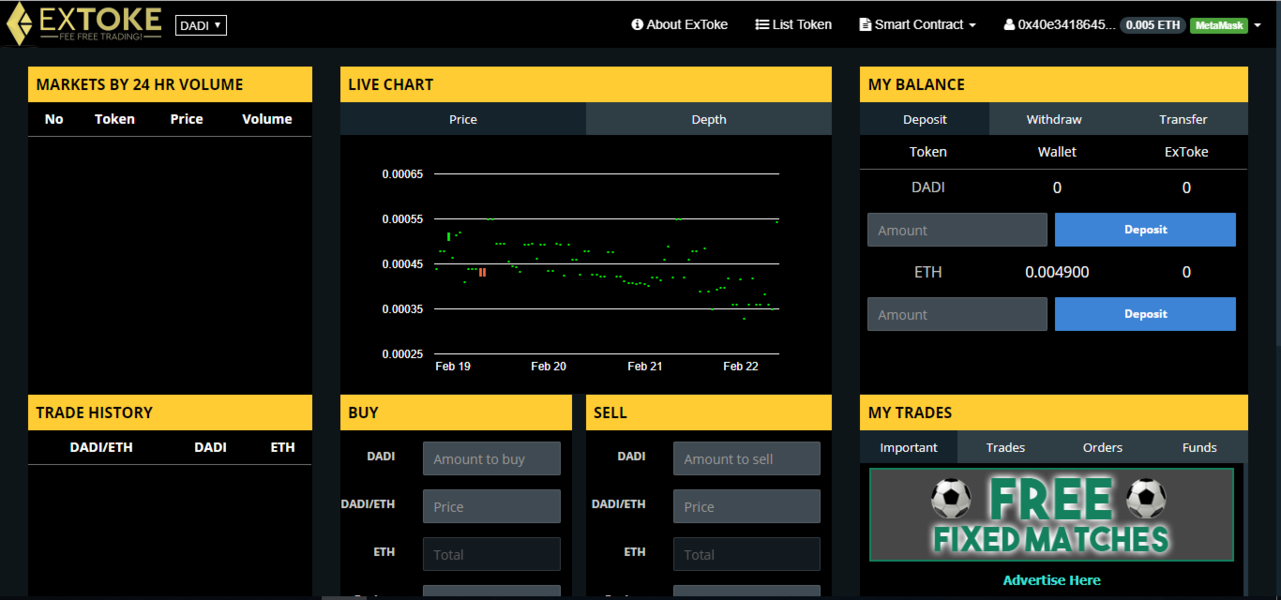The width and height of the screenshot is (1281, 600).
Task: Open the List Token link
Action: [793, 24]
